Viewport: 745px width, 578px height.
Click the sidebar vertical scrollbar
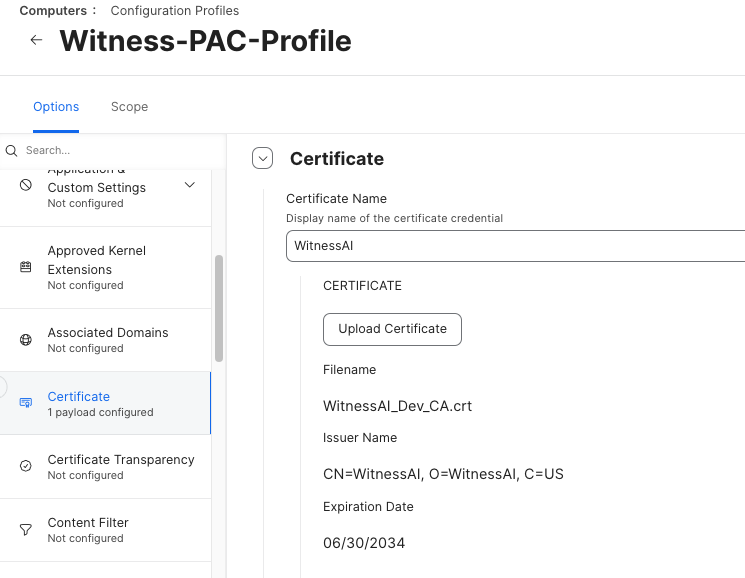pyautogui.click(x=219, y=308)
